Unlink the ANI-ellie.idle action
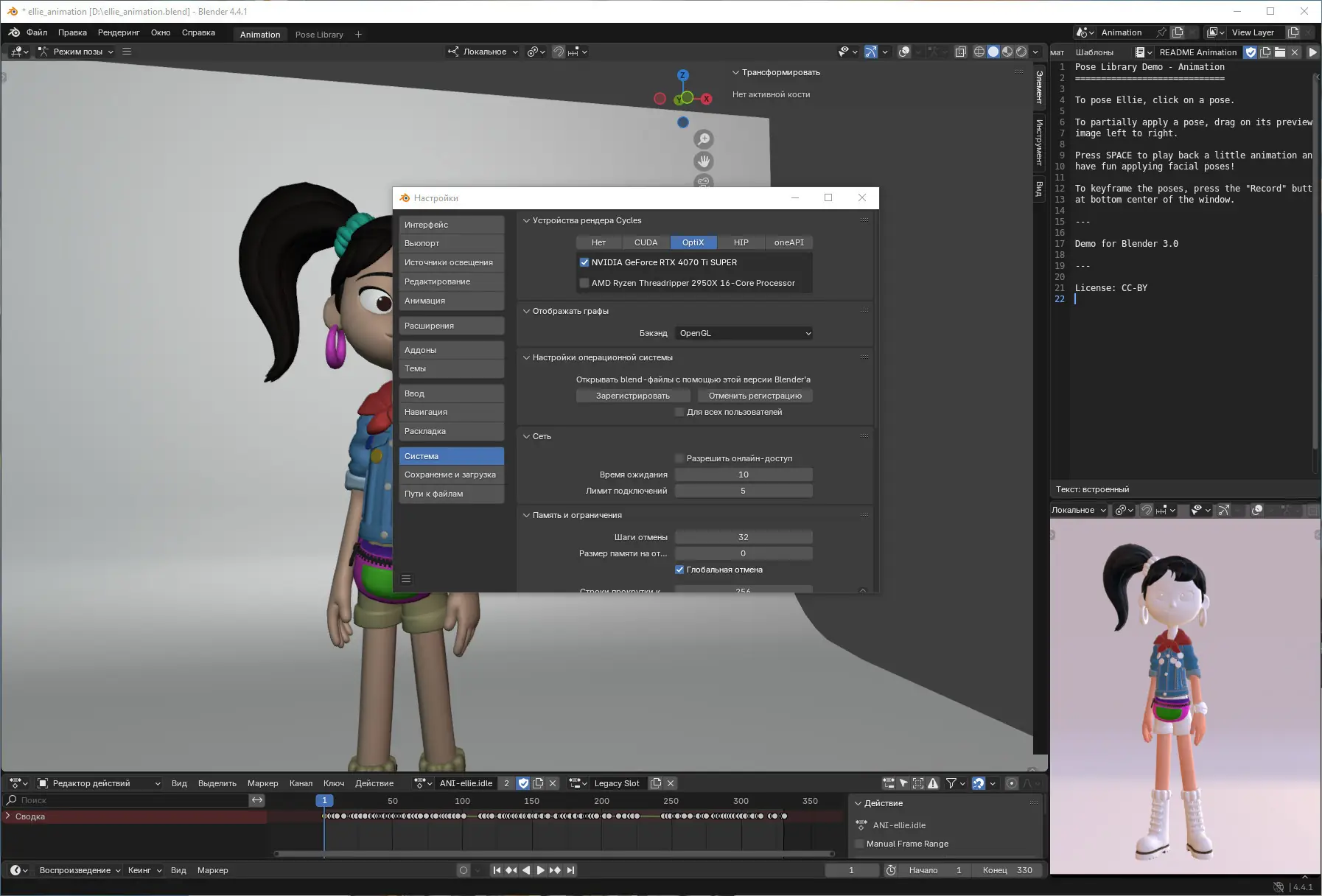 553,783
